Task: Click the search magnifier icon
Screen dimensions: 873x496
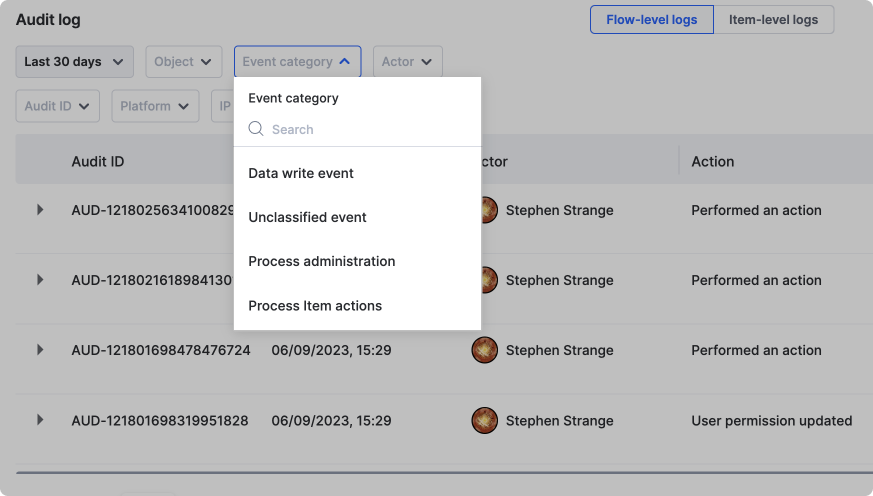Action: [x=256, y=129]
